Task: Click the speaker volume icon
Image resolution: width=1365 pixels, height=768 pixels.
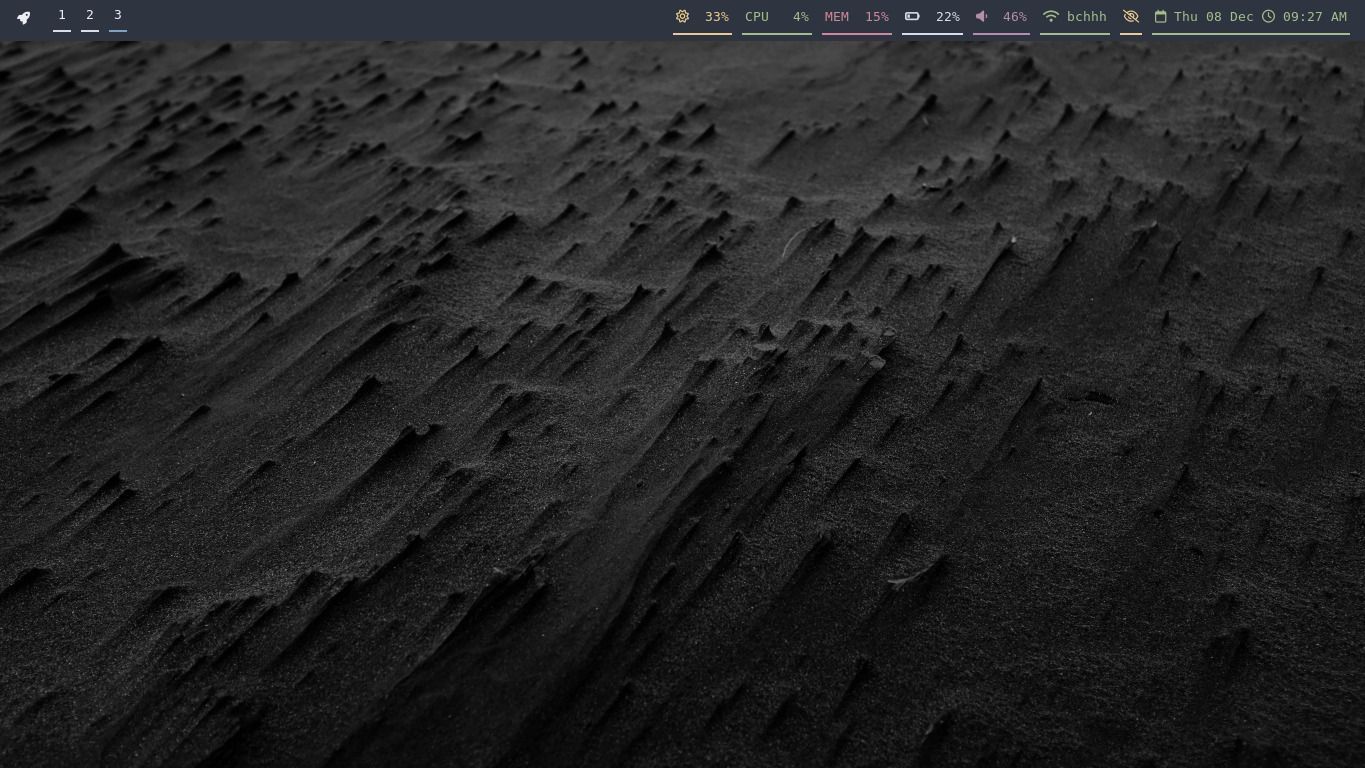Action: click(981, 16)
